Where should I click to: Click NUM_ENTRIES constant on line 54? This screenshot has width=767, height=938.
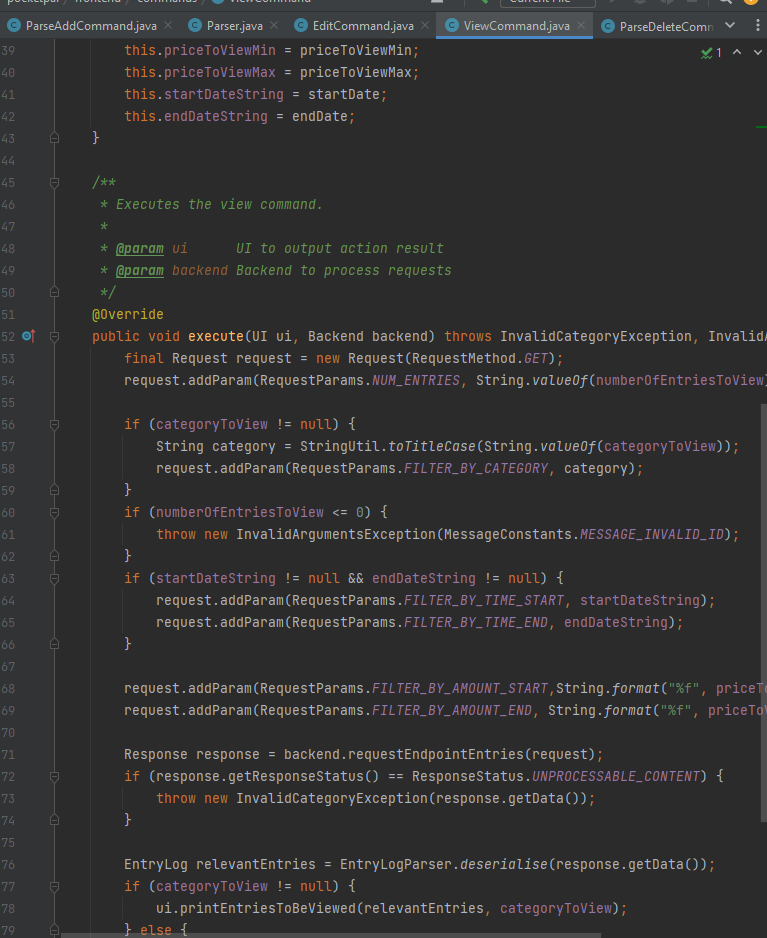[x=416, y=380]
